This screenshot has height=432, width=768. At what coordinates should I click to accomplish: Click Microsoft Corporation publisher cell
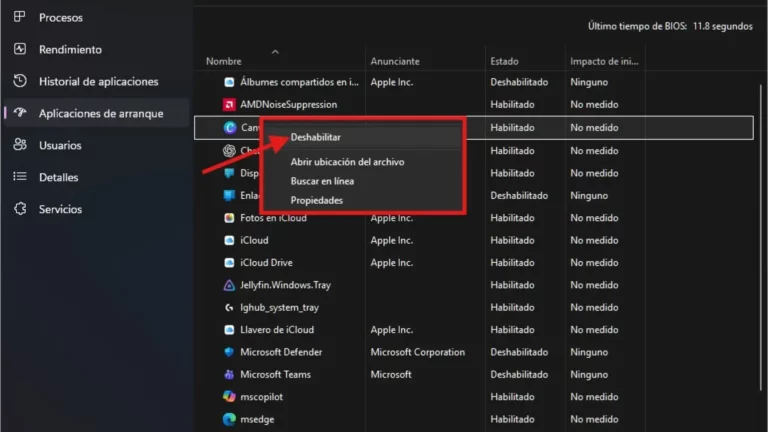(x=418, y=352)
